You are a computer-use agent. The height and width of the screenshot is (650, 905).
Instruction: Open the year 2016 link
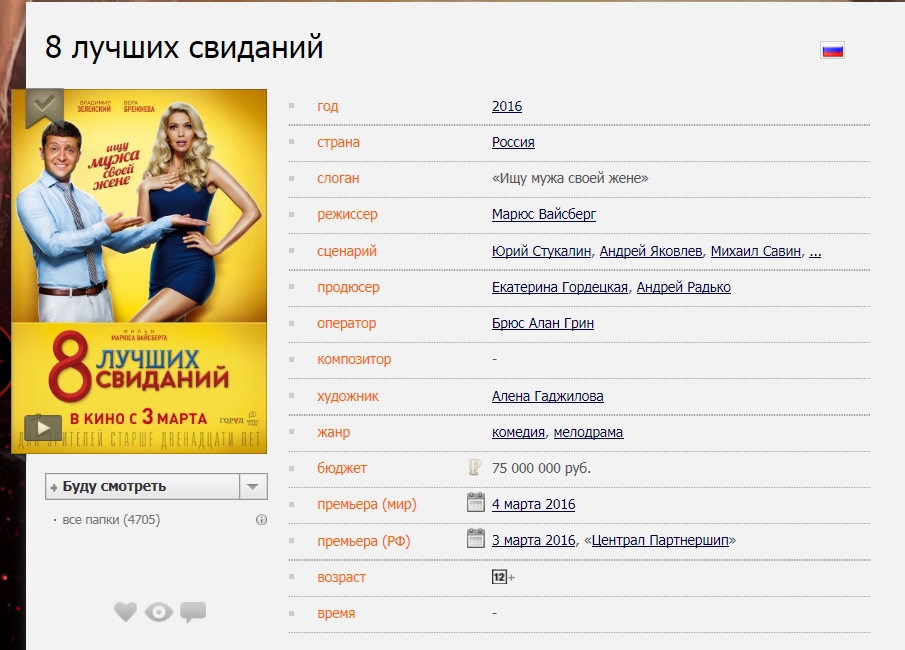tap(506, 106)
